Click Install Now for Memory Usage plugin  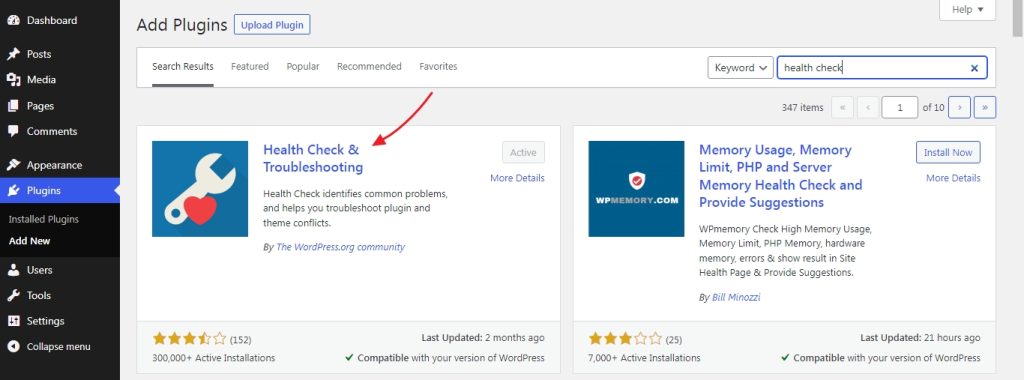948,152
